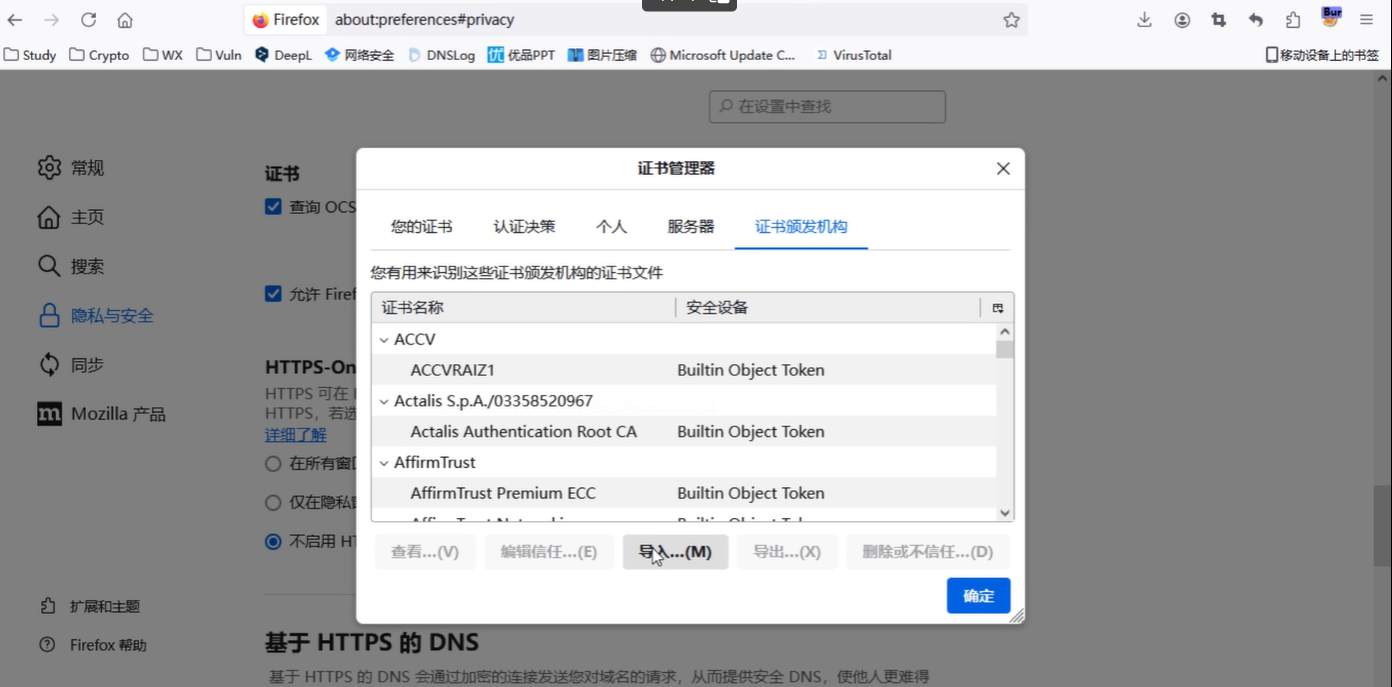
Task: Select 不启用 HTTPS-Only radio option
Action: point(273,542)
